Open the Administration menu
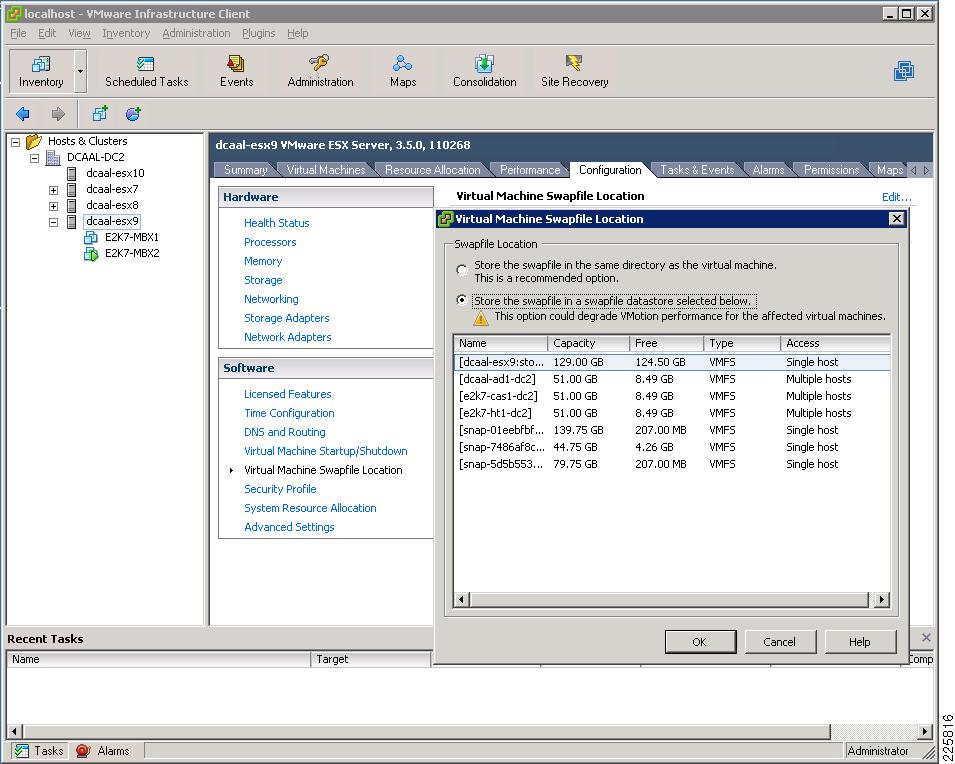This screenshot has height=764, width=955. [x=196, y=33]
